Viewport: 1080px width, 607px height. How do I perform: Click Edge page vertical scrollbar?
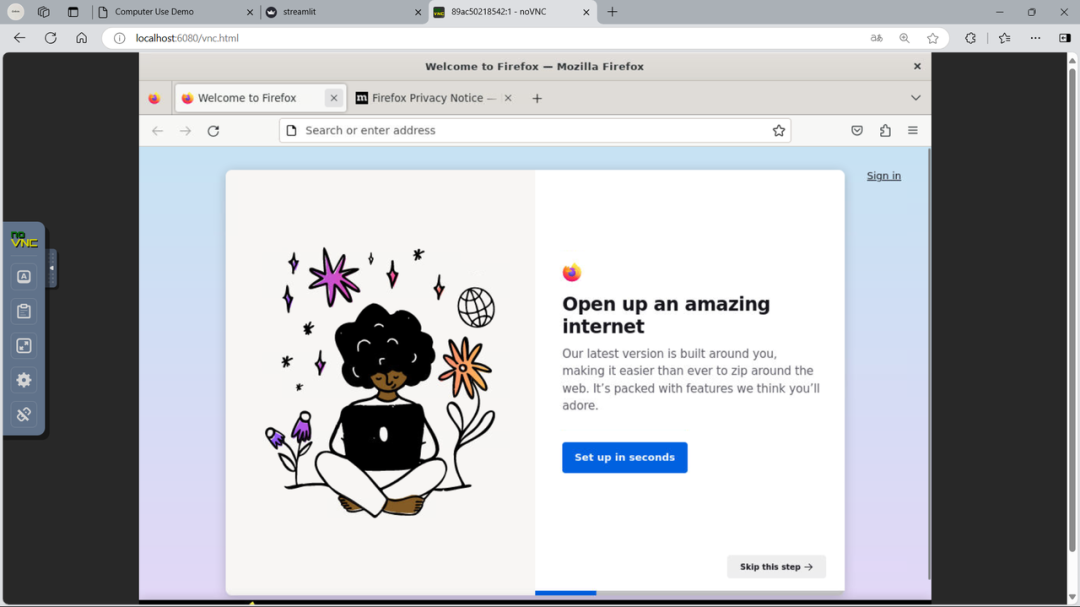pyautogui.click(x=1072, y=310)
